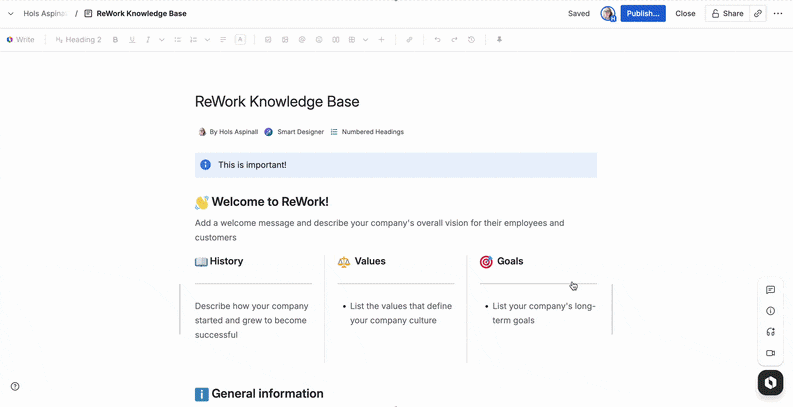The width and height of the screenshot is (793, 407).
Task: Toggle bold formatting
Action: click(115, 39)
